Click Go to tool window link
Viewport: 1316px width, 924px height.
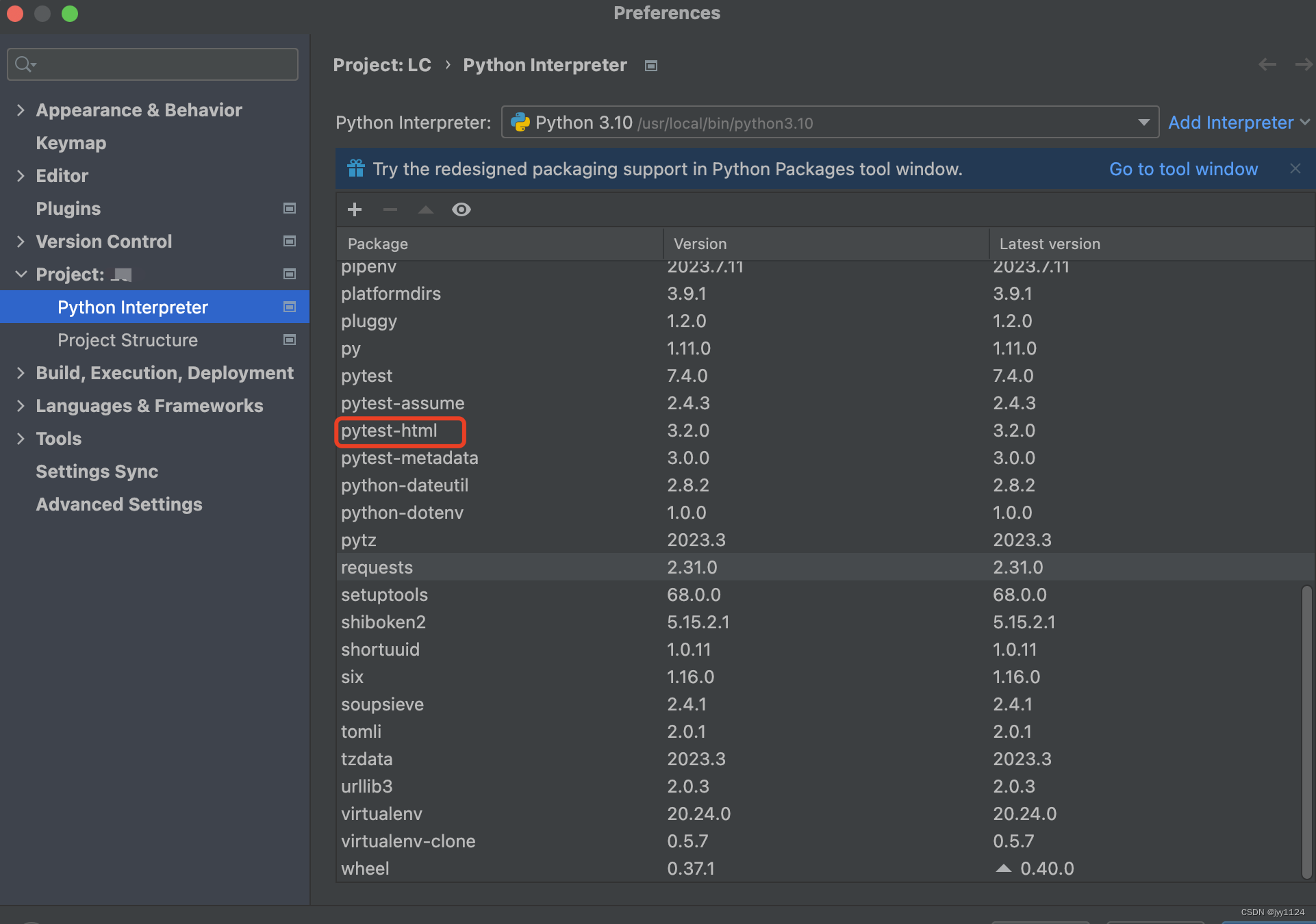click(x=1183, y=168)
